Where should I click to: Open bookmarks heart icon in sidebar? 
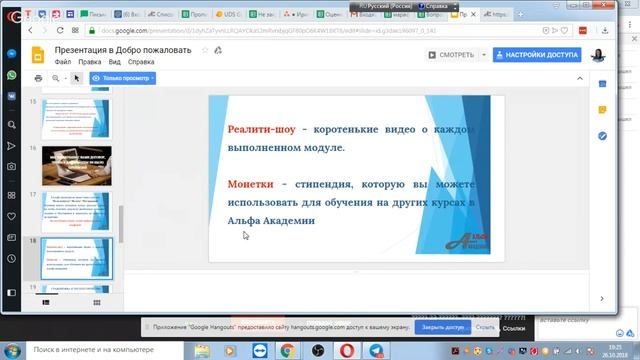tap(11, 216)
